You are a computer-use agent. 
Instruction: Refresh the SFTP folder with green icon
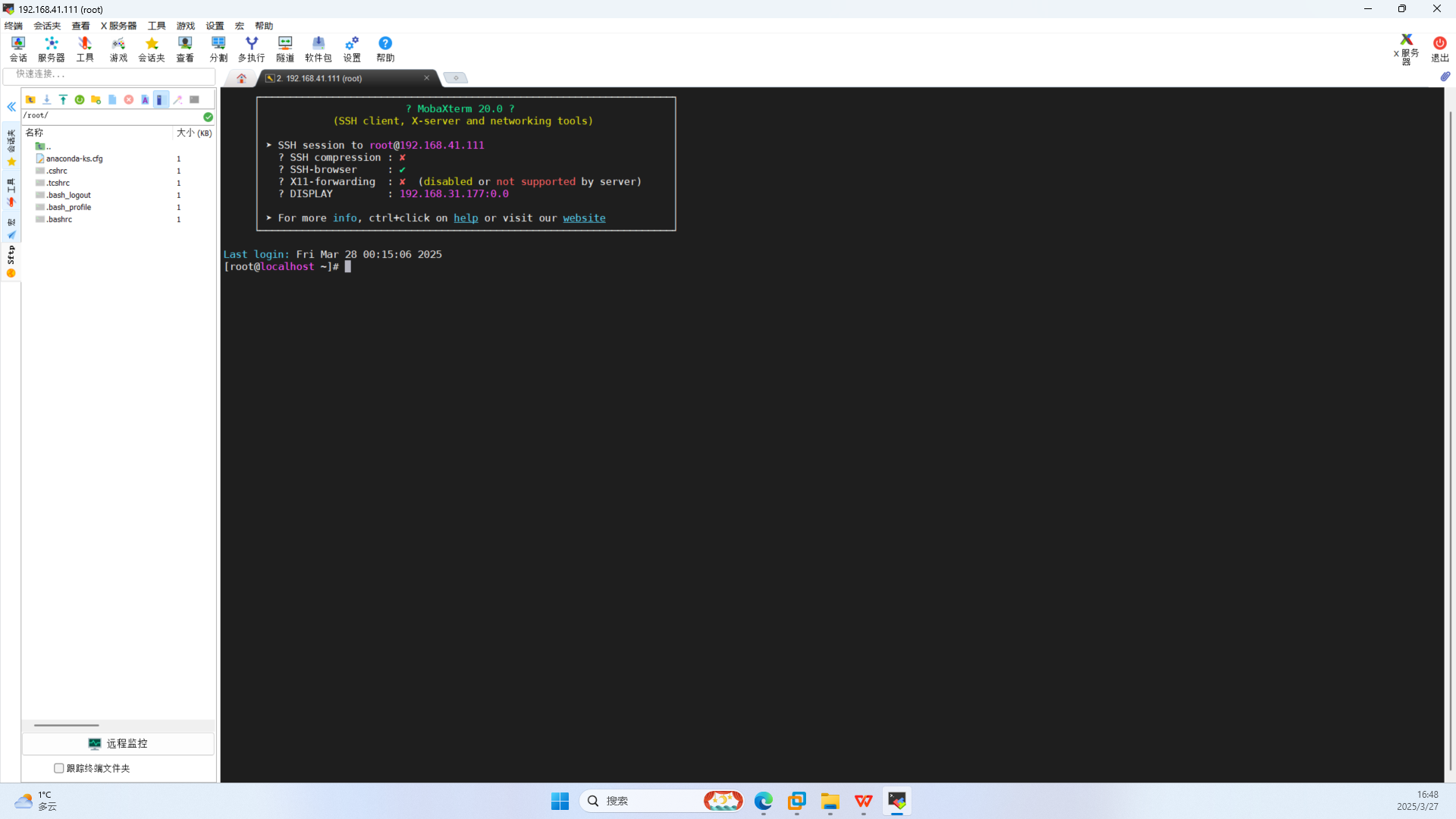[80, 99]
